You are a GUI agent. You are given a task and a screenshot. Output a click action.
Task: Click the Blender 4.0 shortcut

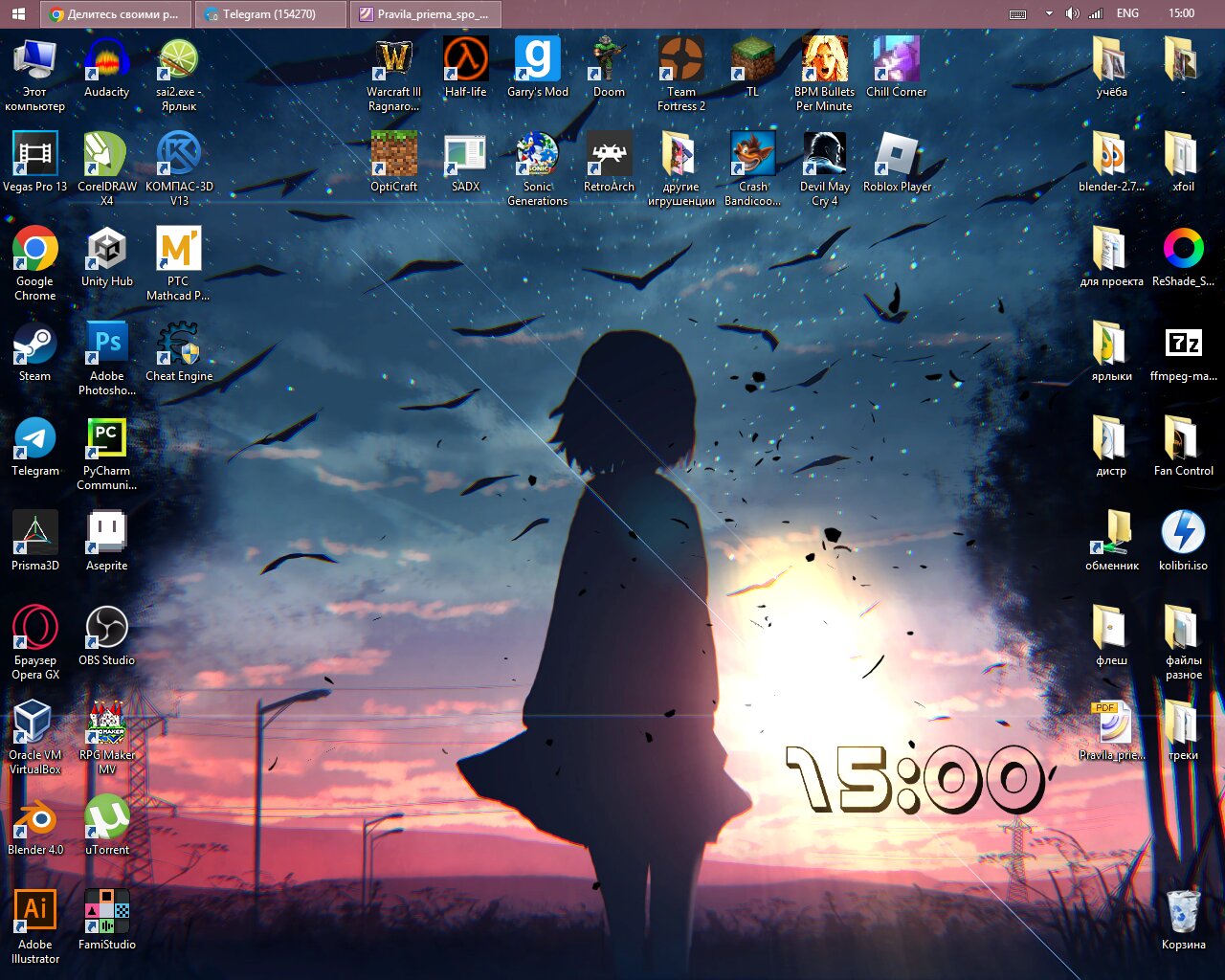tap(35, 826)
